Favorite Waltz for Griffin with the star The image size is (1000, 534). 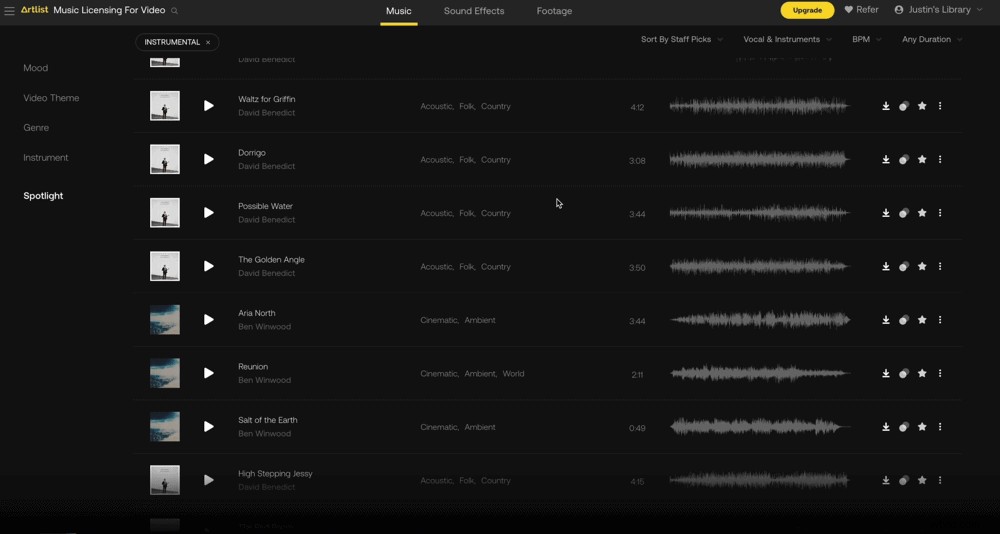(x=922, y=106)
